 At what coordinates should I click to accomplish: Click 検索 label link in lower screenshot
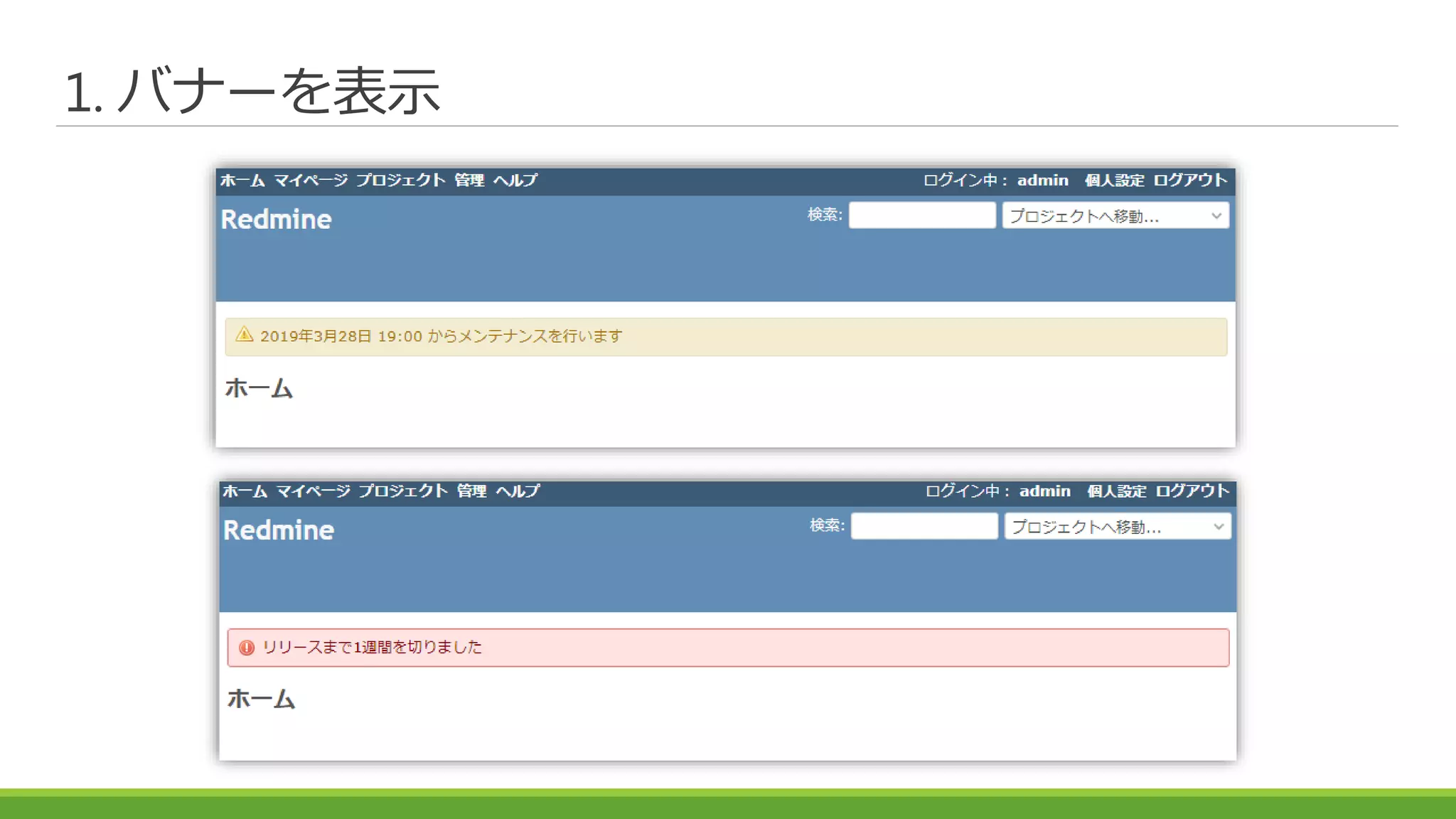827,525
